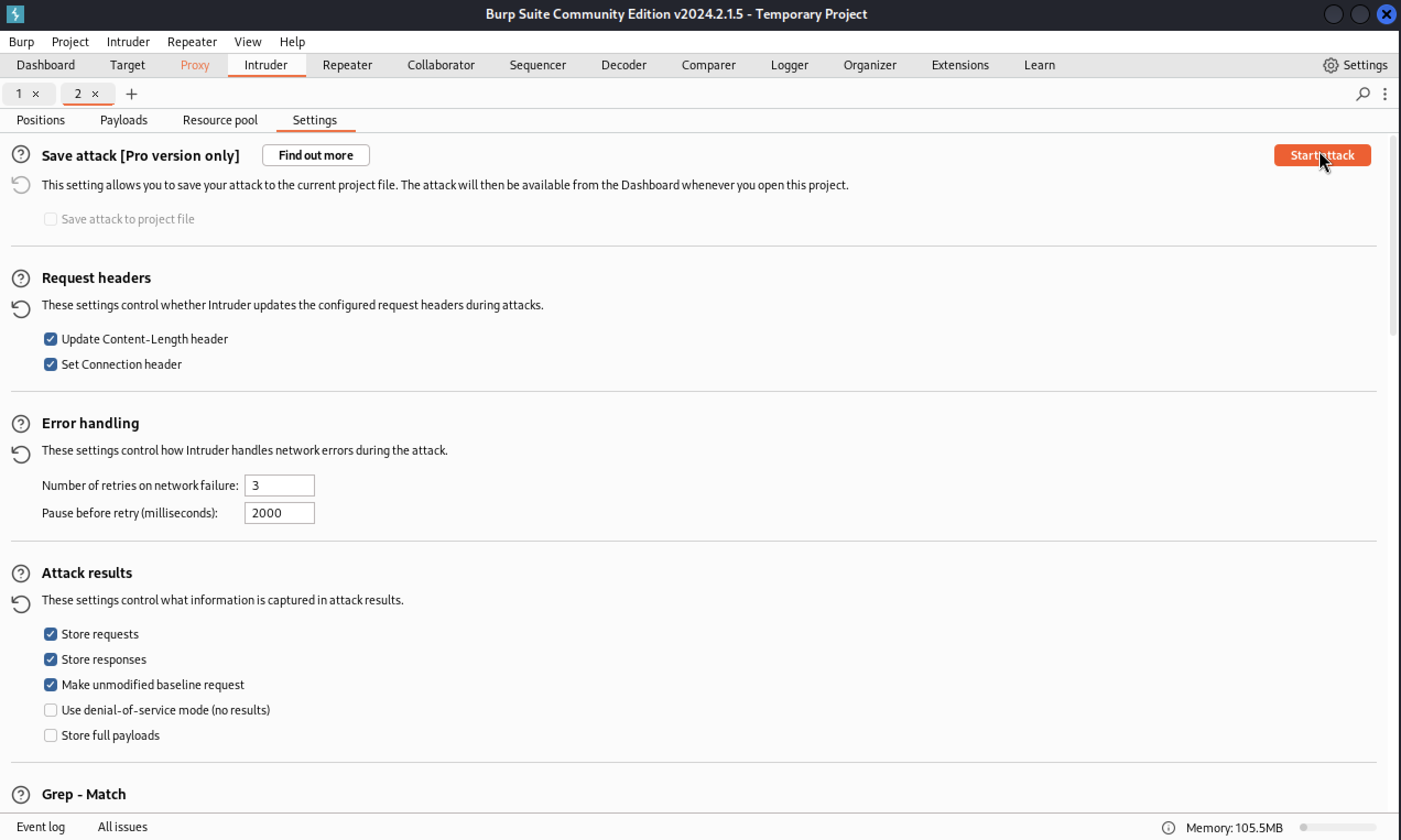Open the Positions sub-tab

coord(41,120)
